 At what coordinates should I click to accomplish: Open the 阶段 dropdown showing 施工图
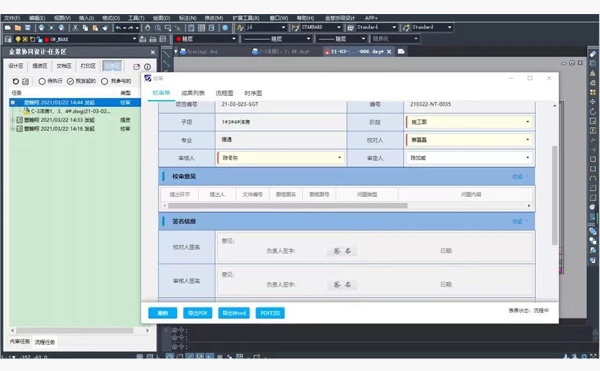(469, 122)
